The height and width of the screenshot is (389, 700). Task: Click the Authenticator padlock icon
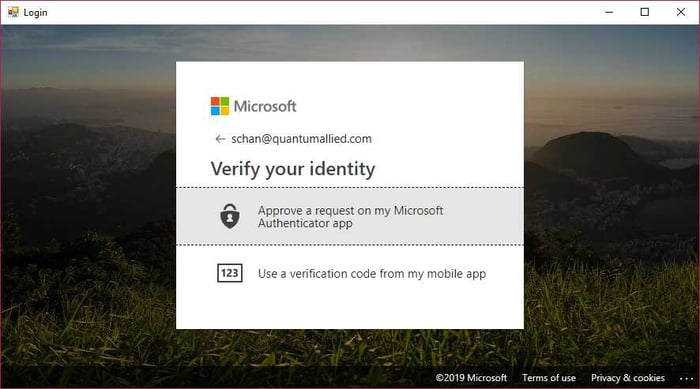pyautogui.click(x=230, y=217)
